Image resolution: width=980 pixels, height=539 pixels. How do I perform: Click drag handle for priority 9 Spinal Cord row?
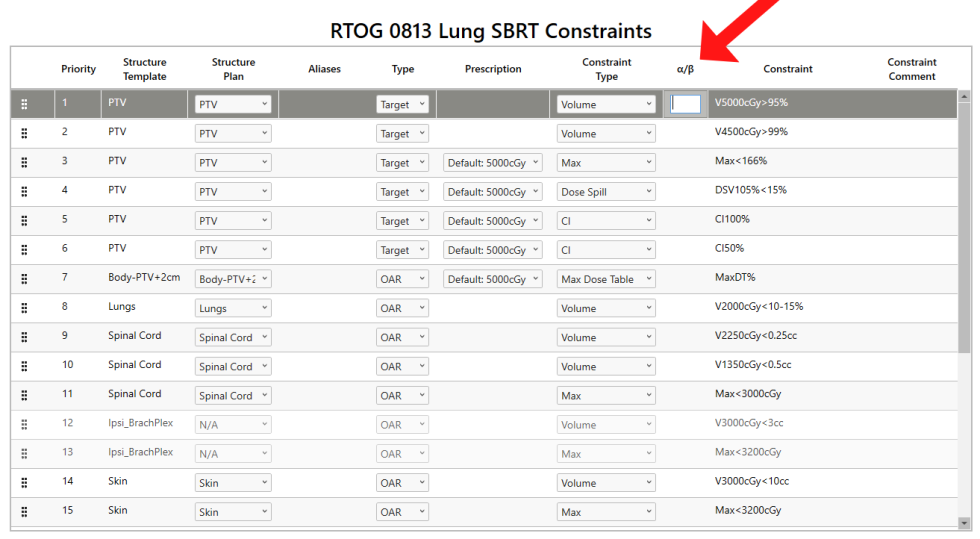24,337
